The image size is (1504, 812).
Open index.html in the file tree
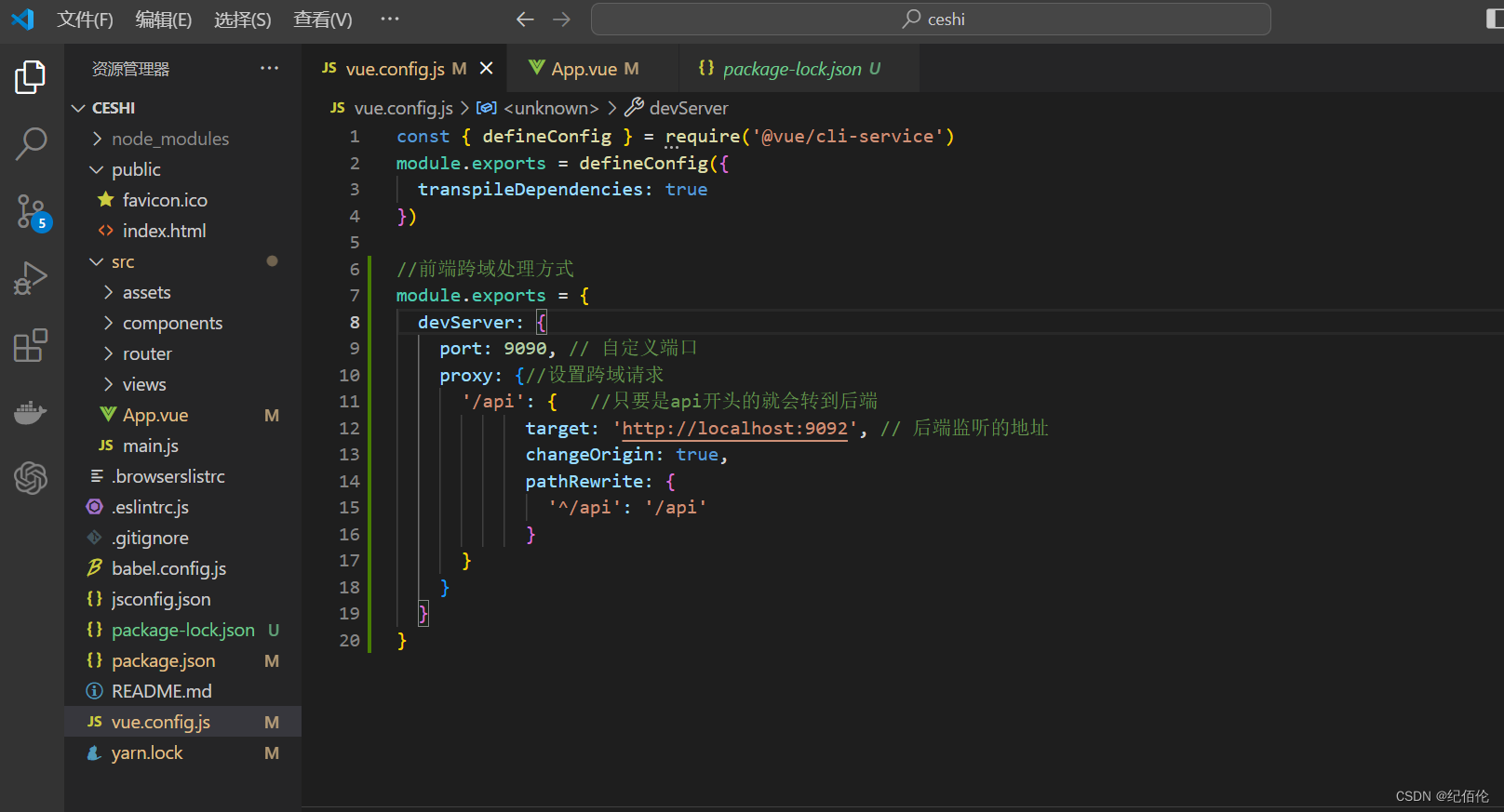pyautogui.click(x=182, y=231)
